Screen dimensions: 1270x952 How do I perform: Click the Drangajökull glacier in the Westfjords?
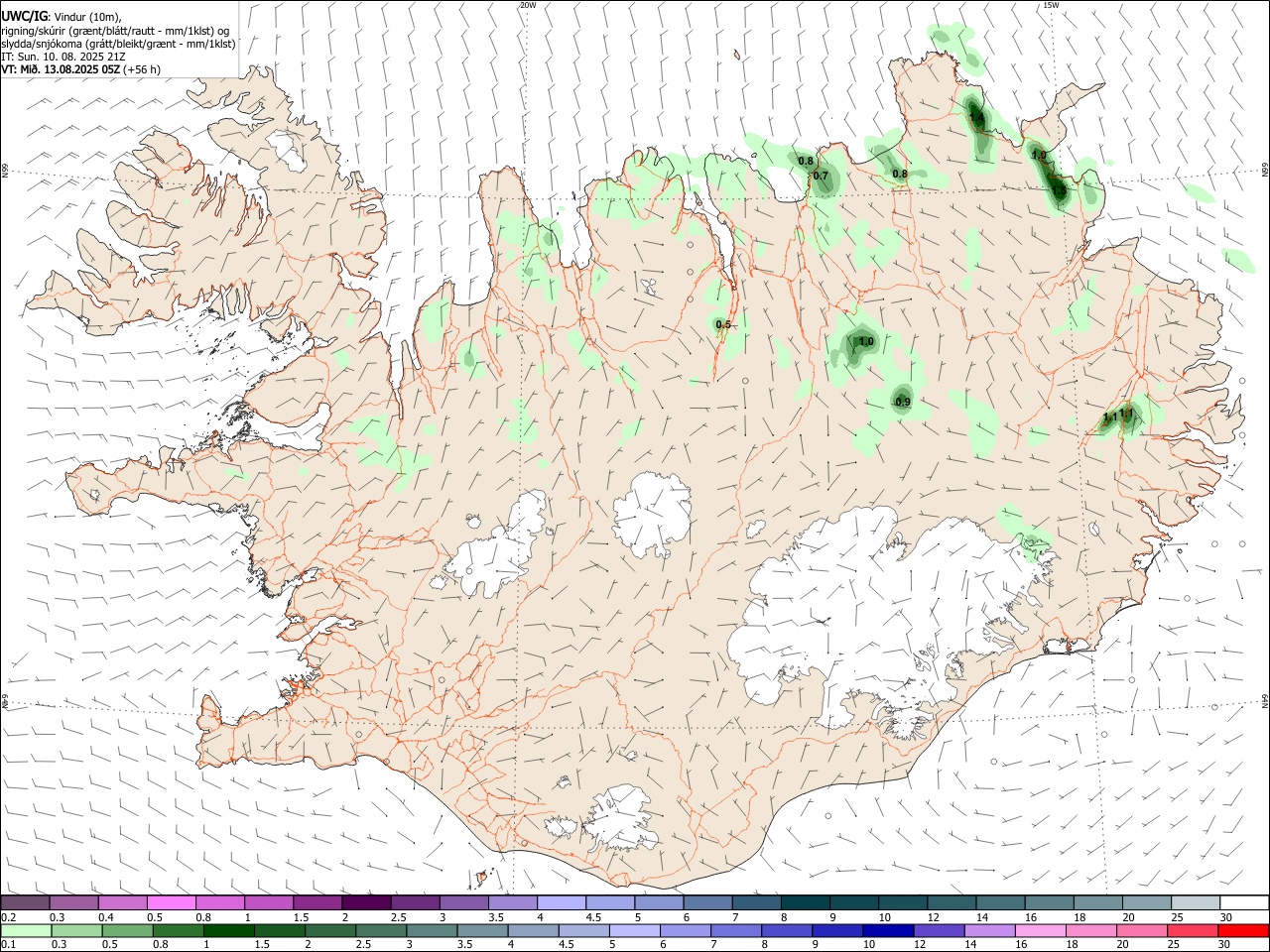pos(289,149)
